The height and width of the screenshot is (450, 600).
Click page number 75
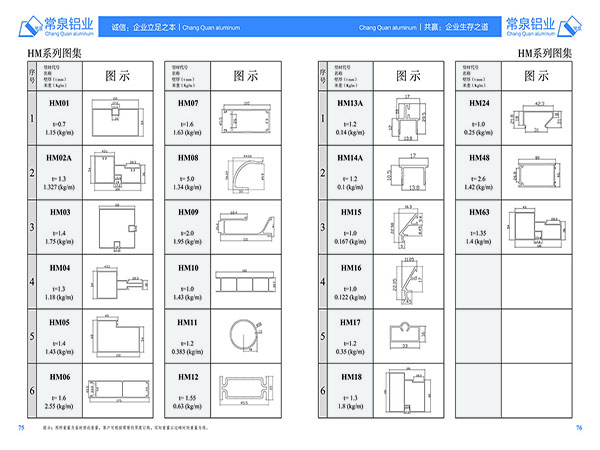pyautogui.click(x=21, y=428)
